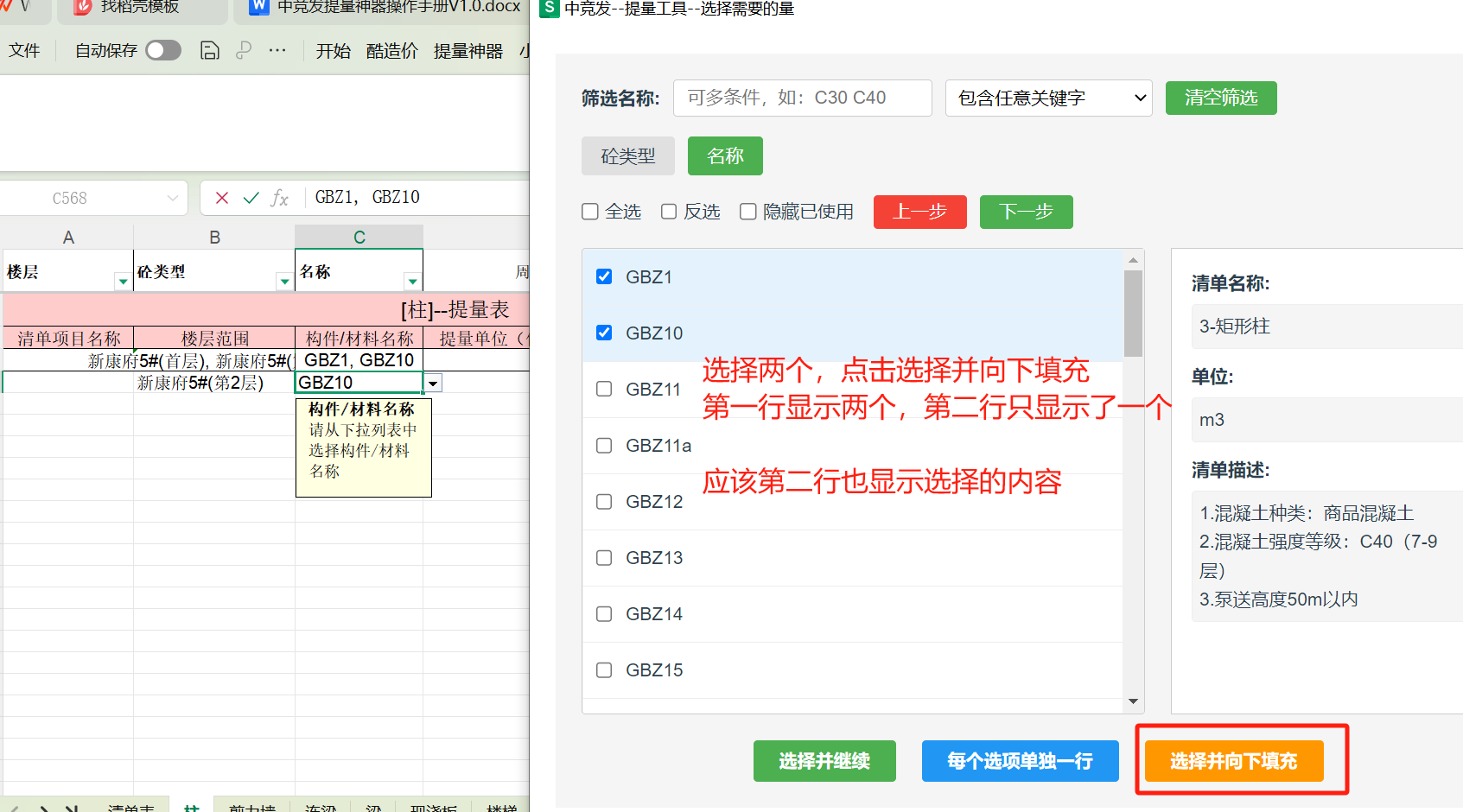Open the 提量神器 ribbon tab
The height and width of the screenshot is (812, 1463).
tap(468, 51)
